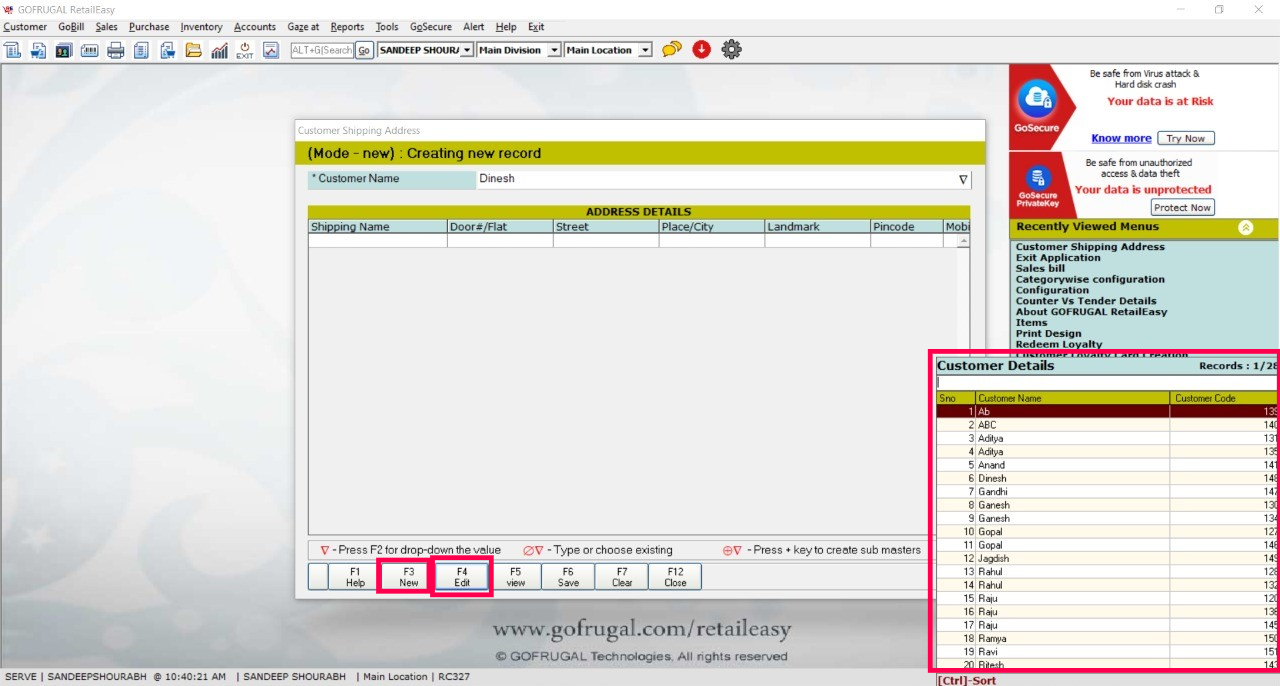The image size is (1280, 686).
Task: Click the red download arrow icon
Action: (701, 49)
